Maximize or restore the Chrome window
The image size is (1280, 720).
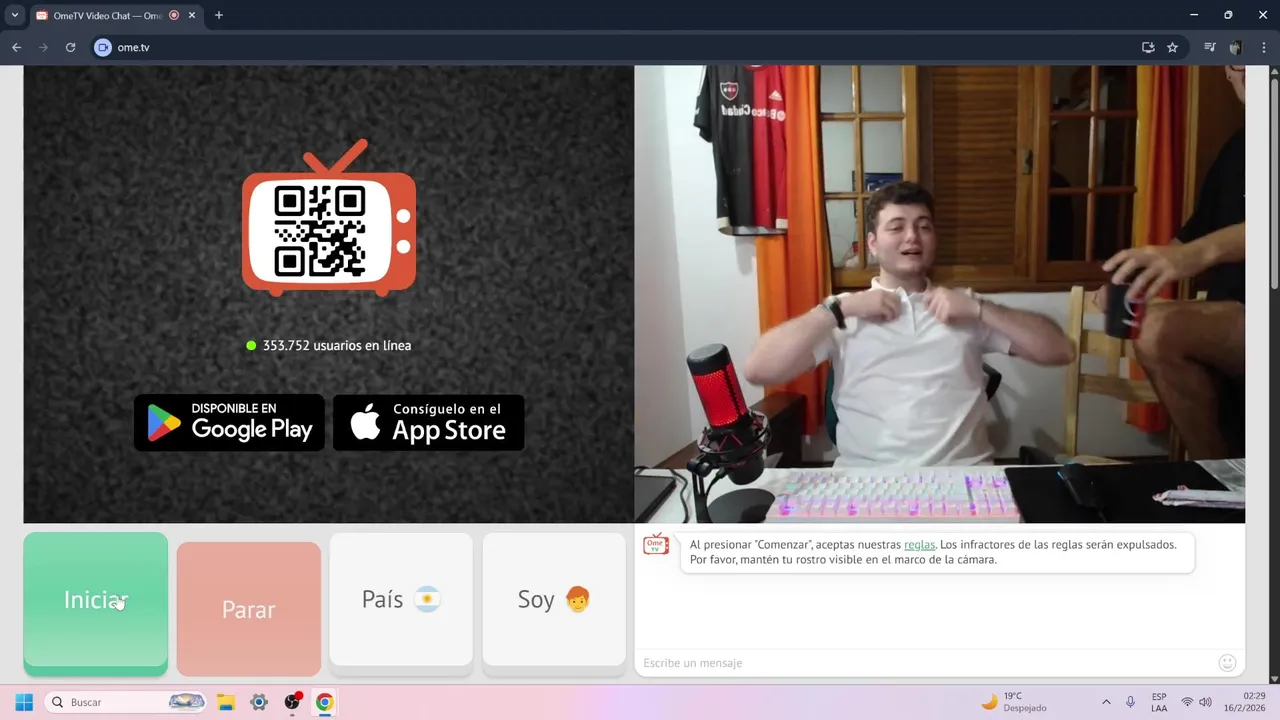1228,15
